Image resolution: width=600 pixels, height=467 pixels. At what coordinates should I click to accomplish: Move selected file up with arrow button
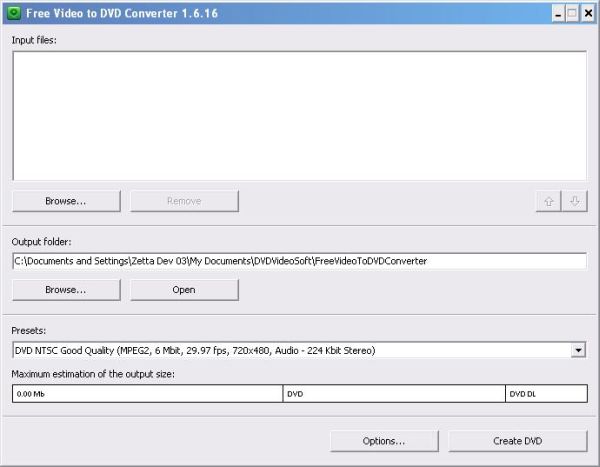tap(548, 201)
